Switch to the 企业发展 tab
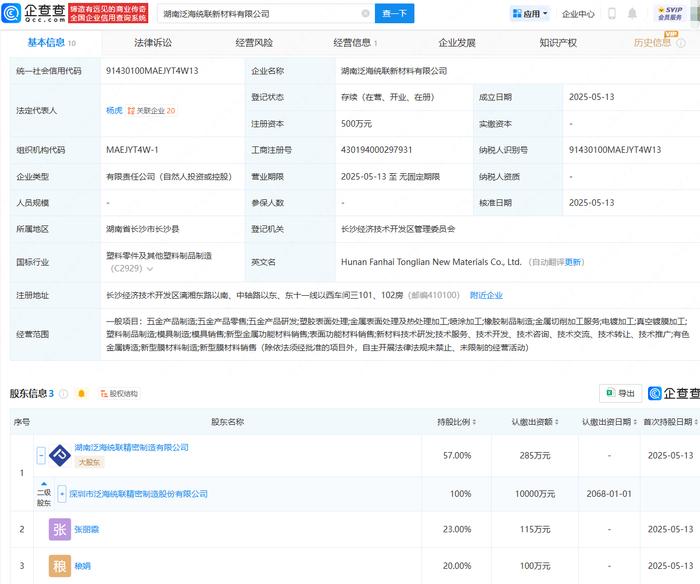This screenshot has width=700, height=584. (457, 43)
